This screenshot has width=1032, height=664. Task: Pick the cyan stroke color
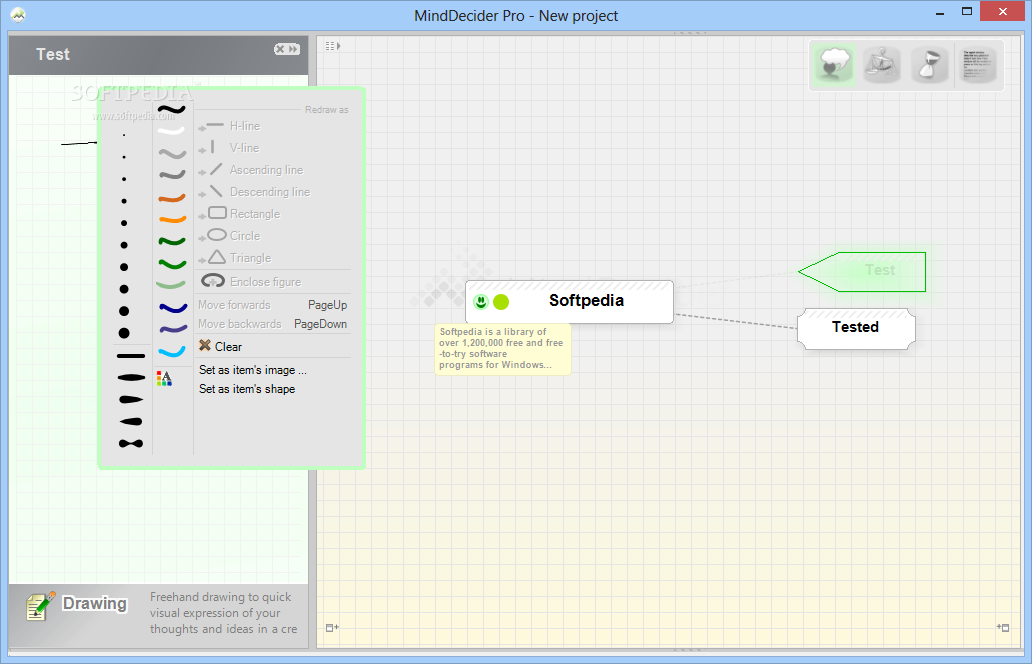[172, 351]
